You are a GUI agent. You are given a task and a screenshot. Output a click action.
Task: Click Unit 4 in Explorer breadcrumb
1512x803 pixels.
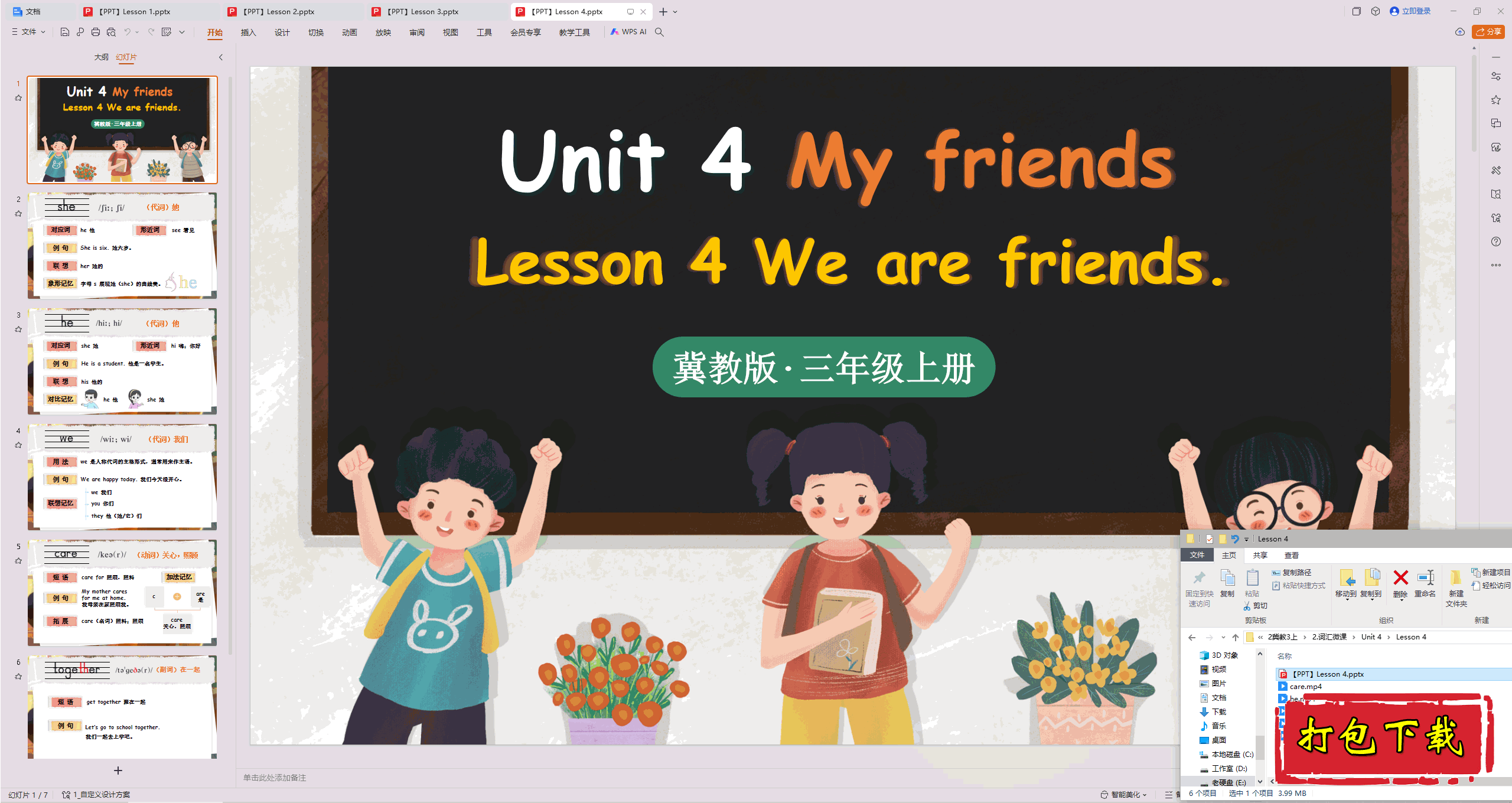pos(1371,637)
